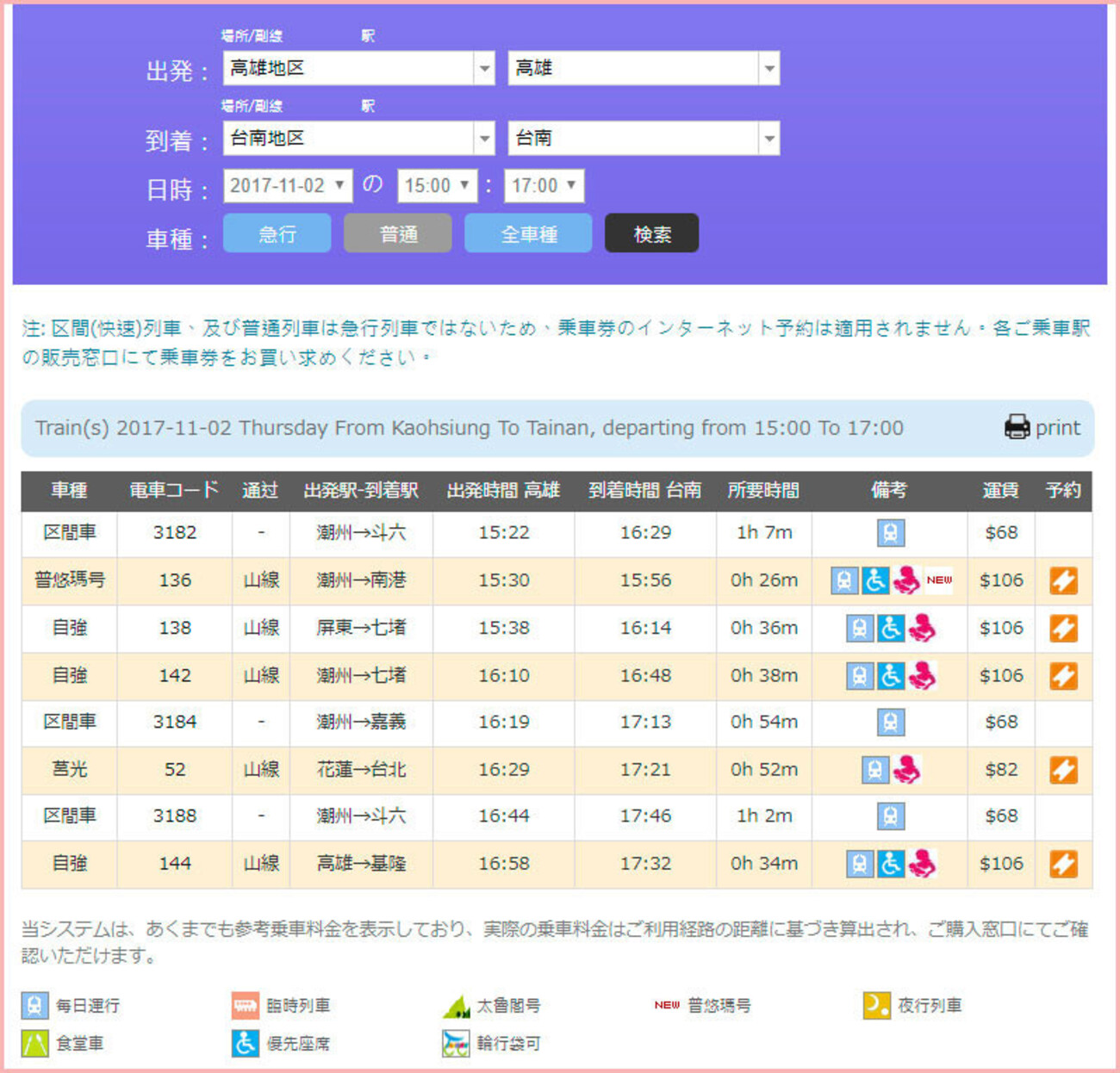
Task: Click the orange booking icon for train 142
Action: (1063, 676)
